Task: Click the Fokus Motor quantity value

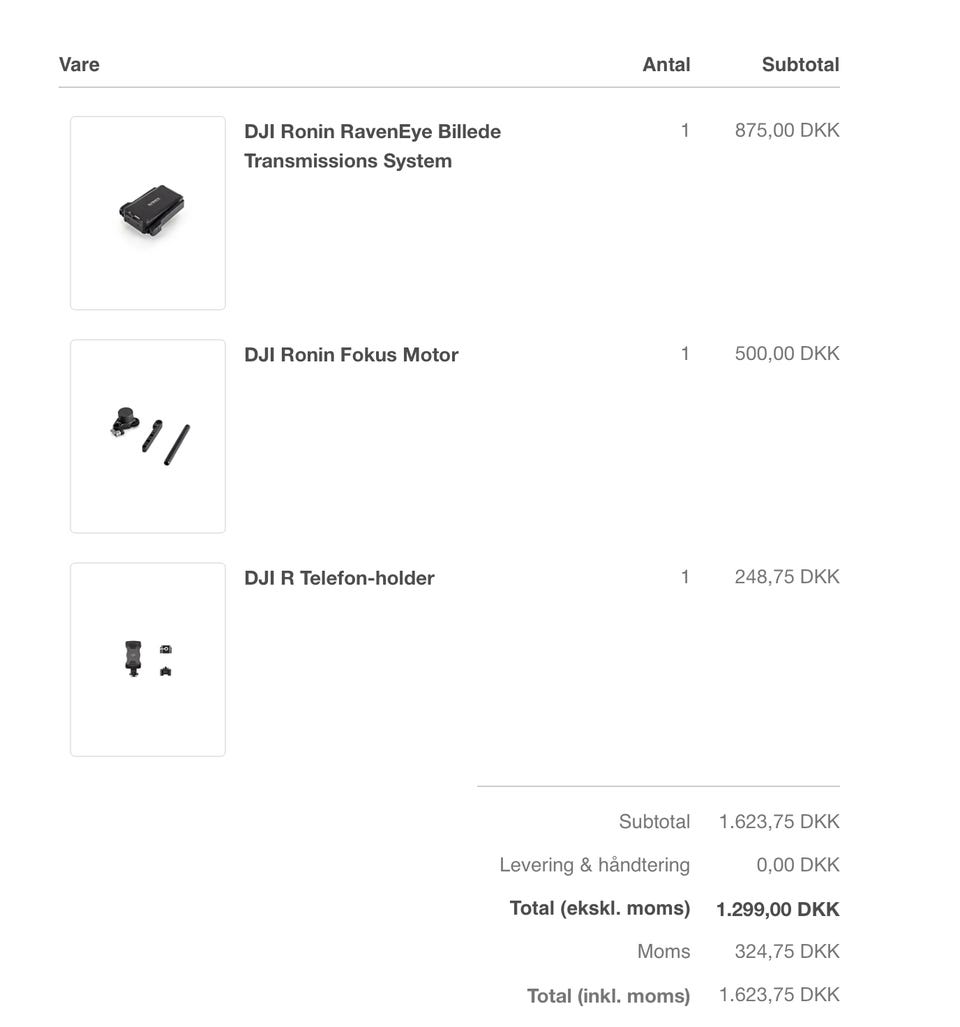Action: tap(685, 354)
